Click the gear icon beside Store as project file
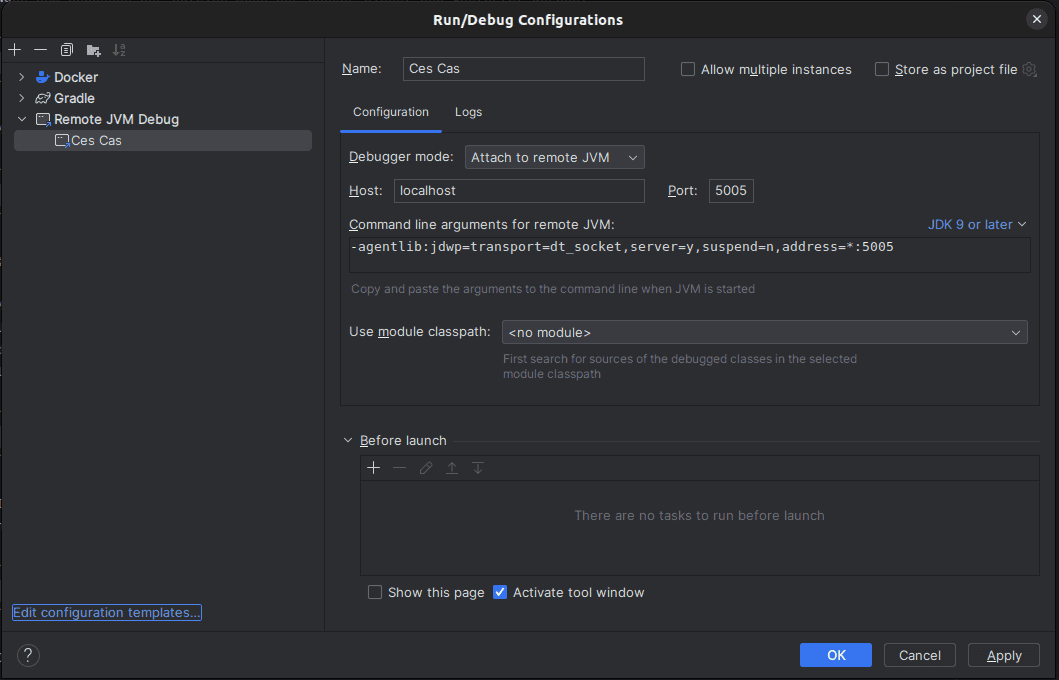 (x=1029, y=69)
